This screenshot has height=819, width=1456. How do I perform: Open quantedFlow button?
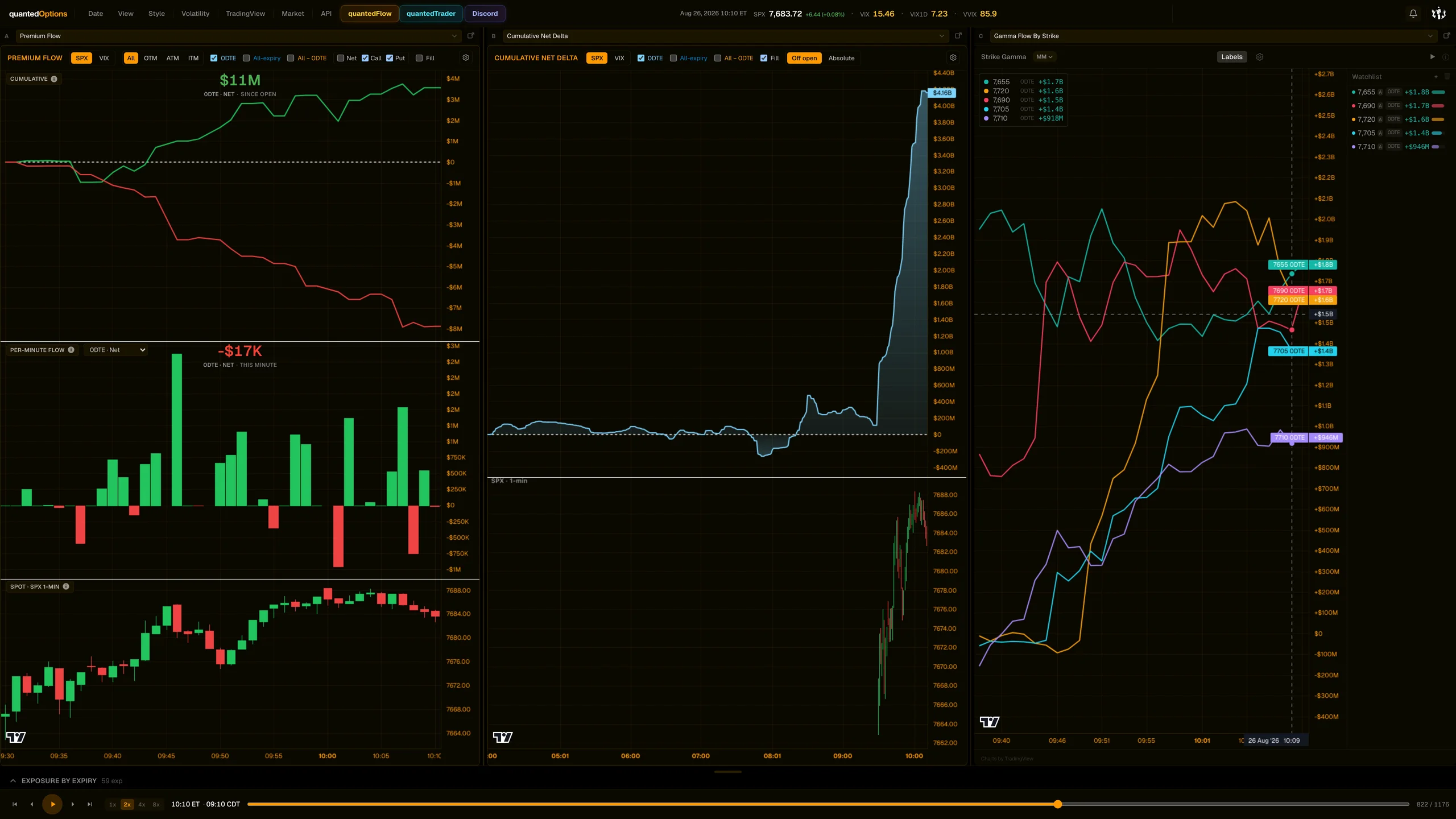coord(370,14)
